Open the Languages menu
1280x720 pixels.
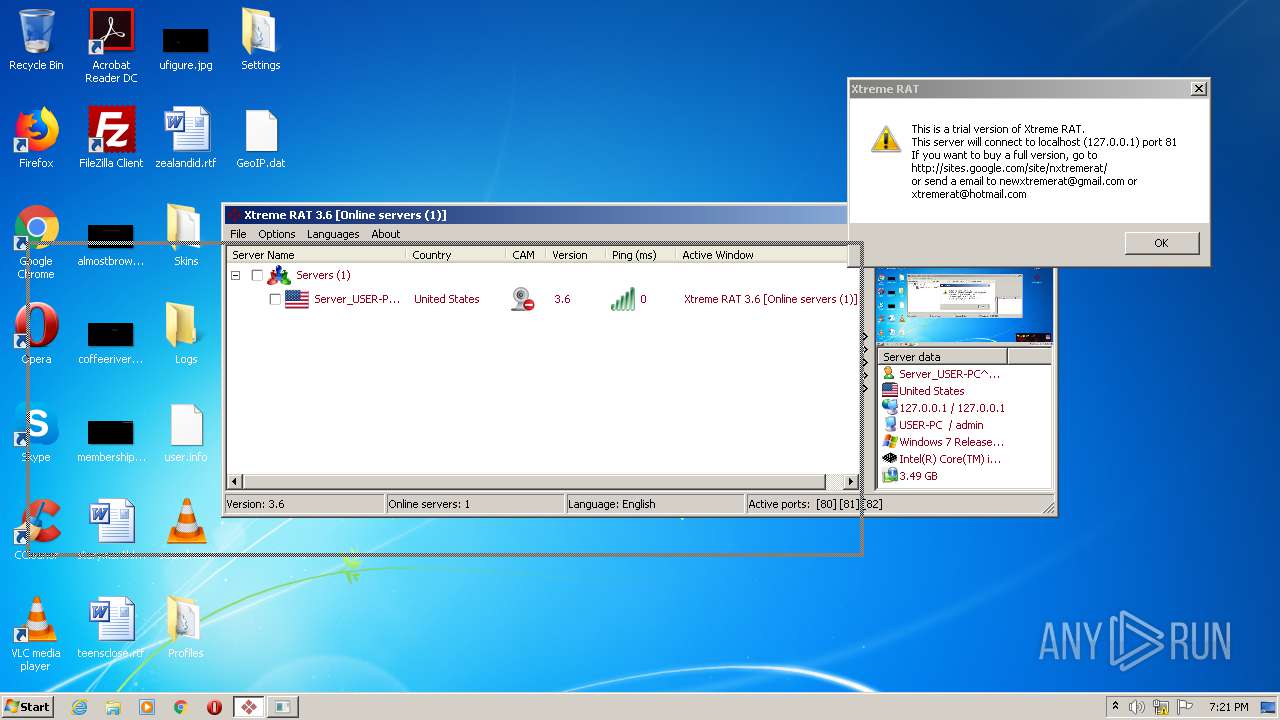[x=333, y=234]
